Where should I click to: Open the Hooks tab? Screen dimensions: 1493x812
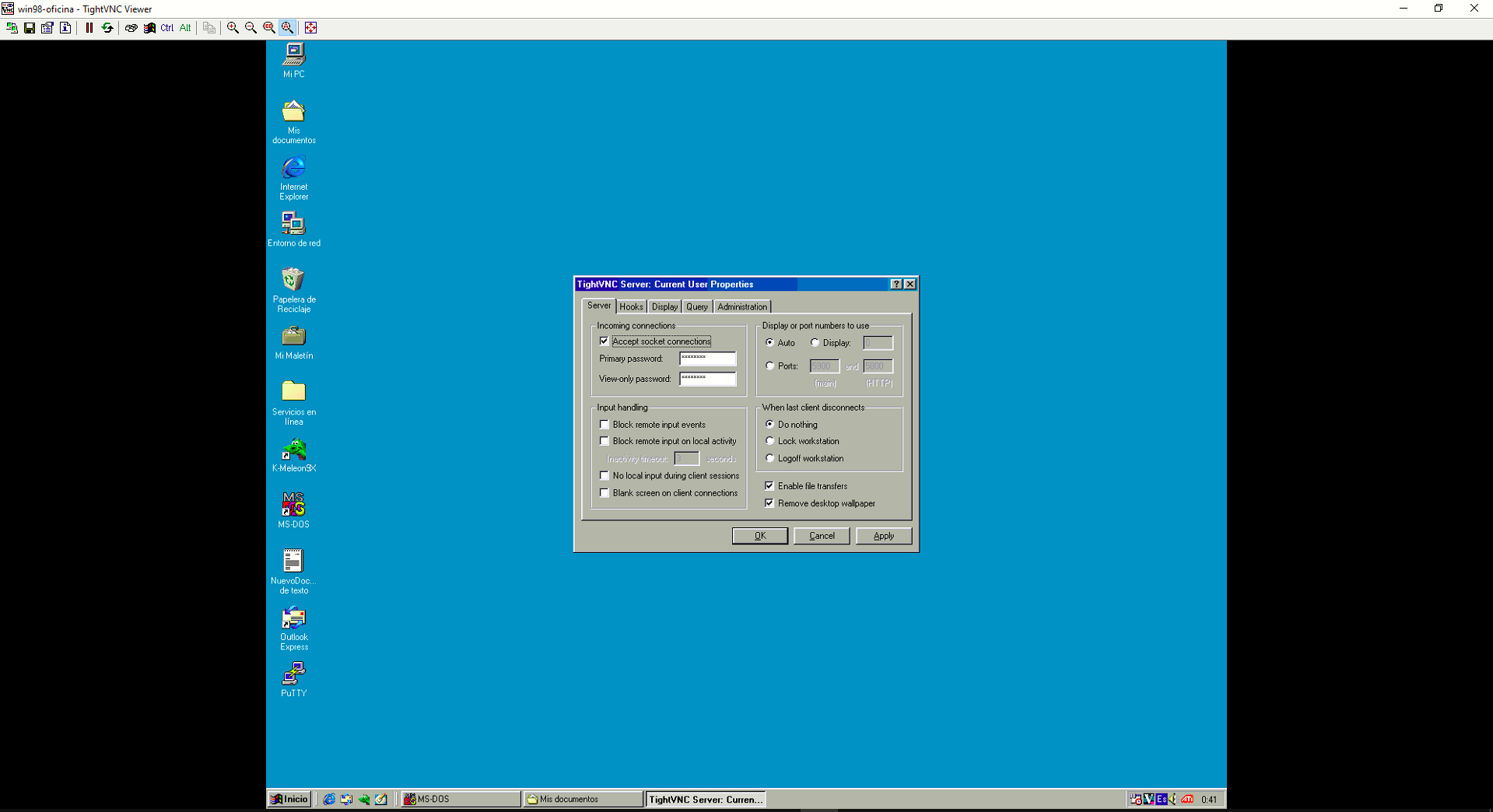point(631,306)
